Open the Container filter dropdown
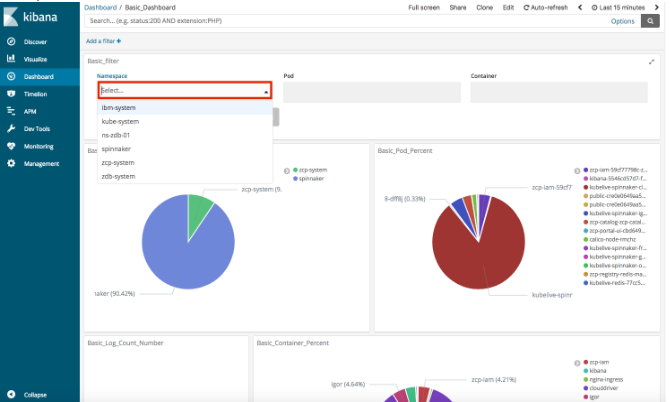 click(x=559, y=92)
